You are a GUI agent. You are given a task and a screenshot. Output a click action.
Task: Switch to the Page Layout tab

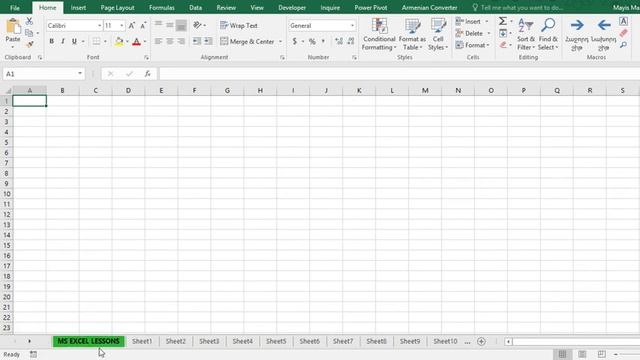(118, 8)
